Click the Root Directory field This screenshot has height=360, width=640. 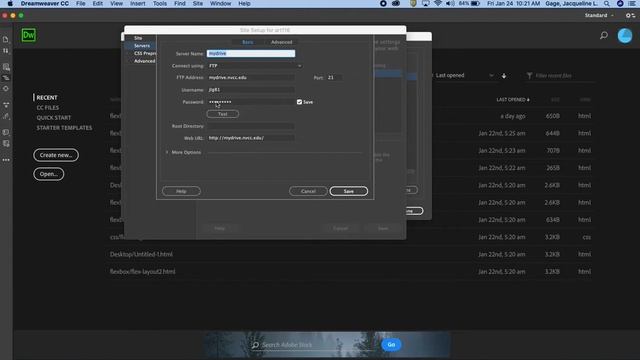click(x=251, y=126)
